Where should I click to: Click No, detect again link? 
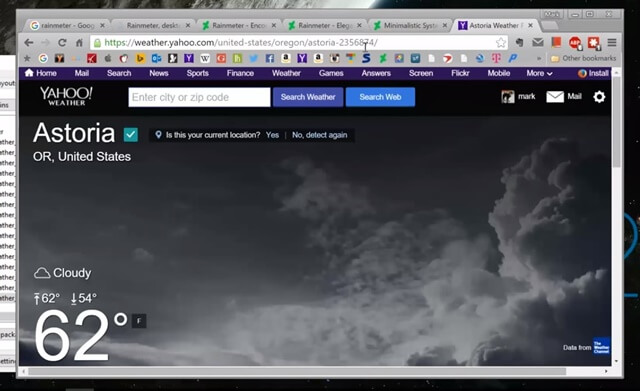tap(320, 135)
